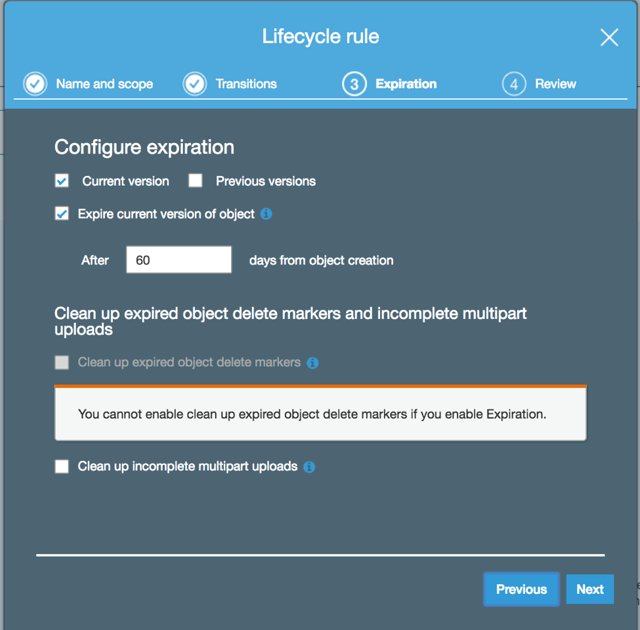
Task: Check Clean up incomplete multipart uploads
Action: coord(62,466)
